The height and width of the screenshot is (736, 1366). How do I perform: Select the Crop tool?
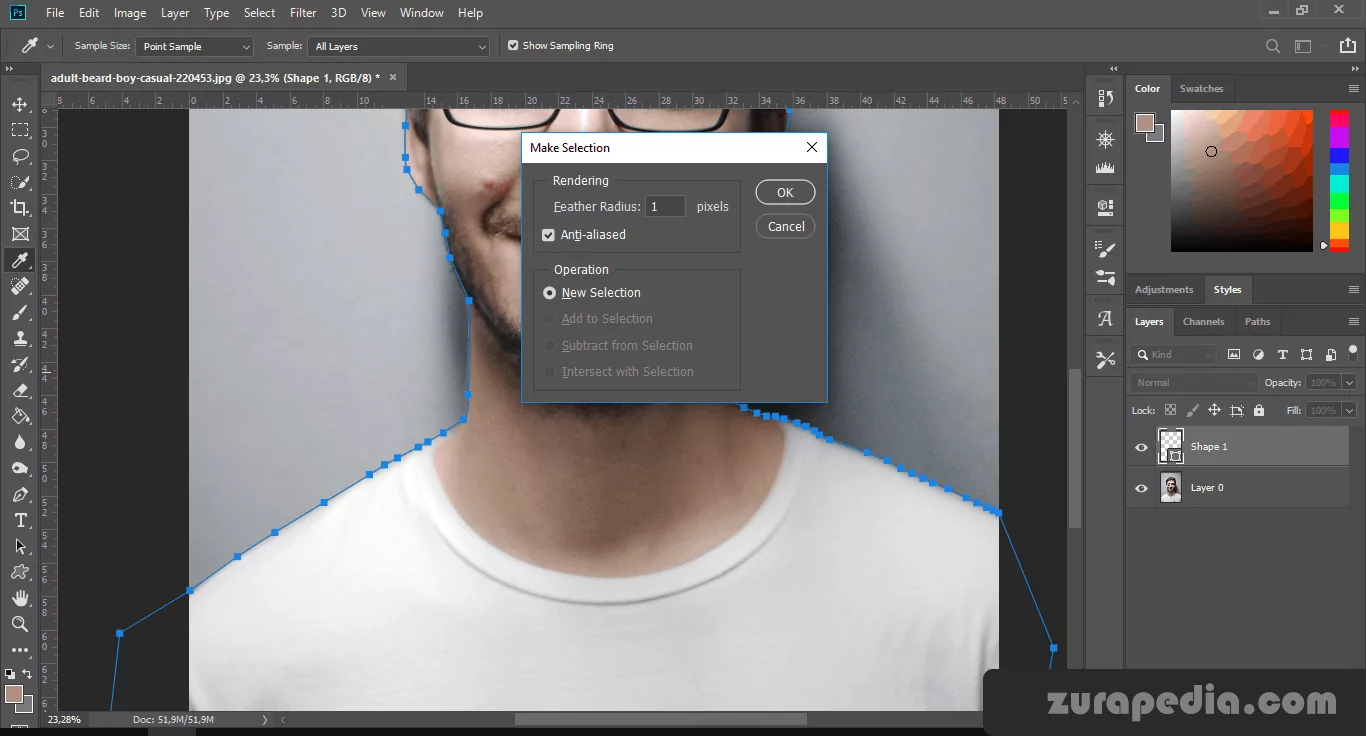(20, 208)
